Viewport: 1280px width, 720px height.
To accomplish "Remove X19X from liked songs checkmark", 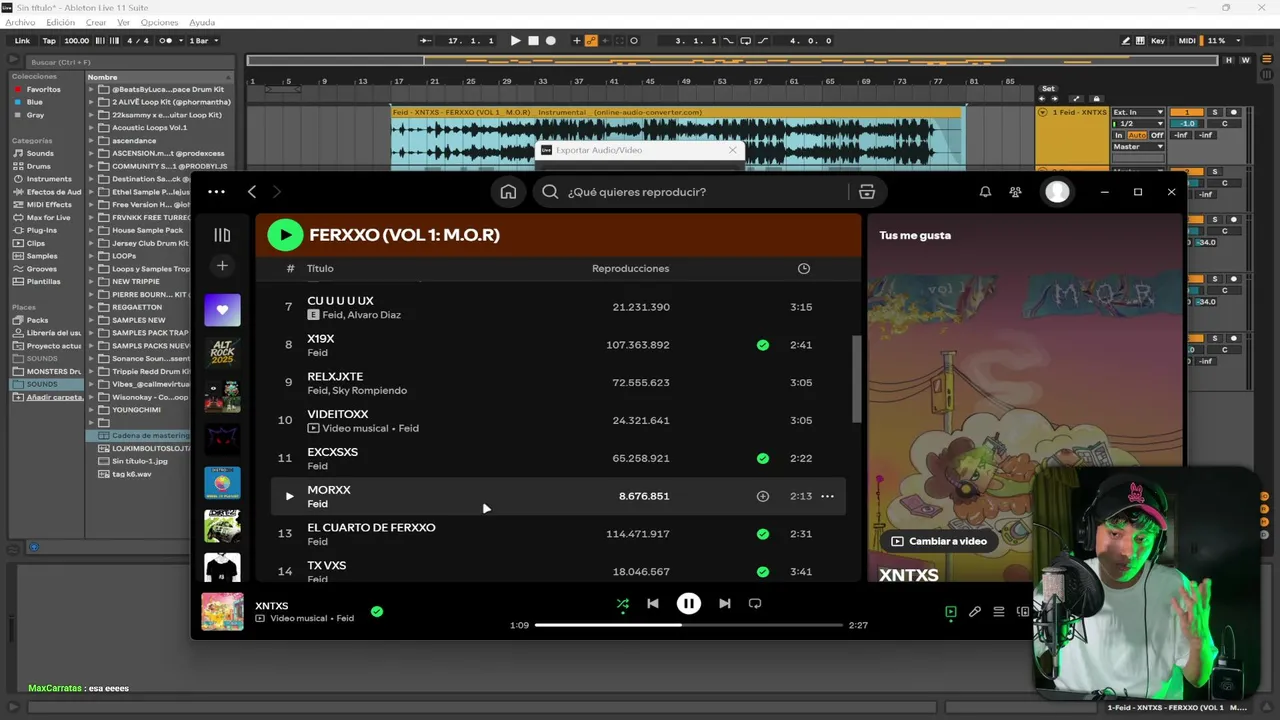I will click(x=763, y=345).
